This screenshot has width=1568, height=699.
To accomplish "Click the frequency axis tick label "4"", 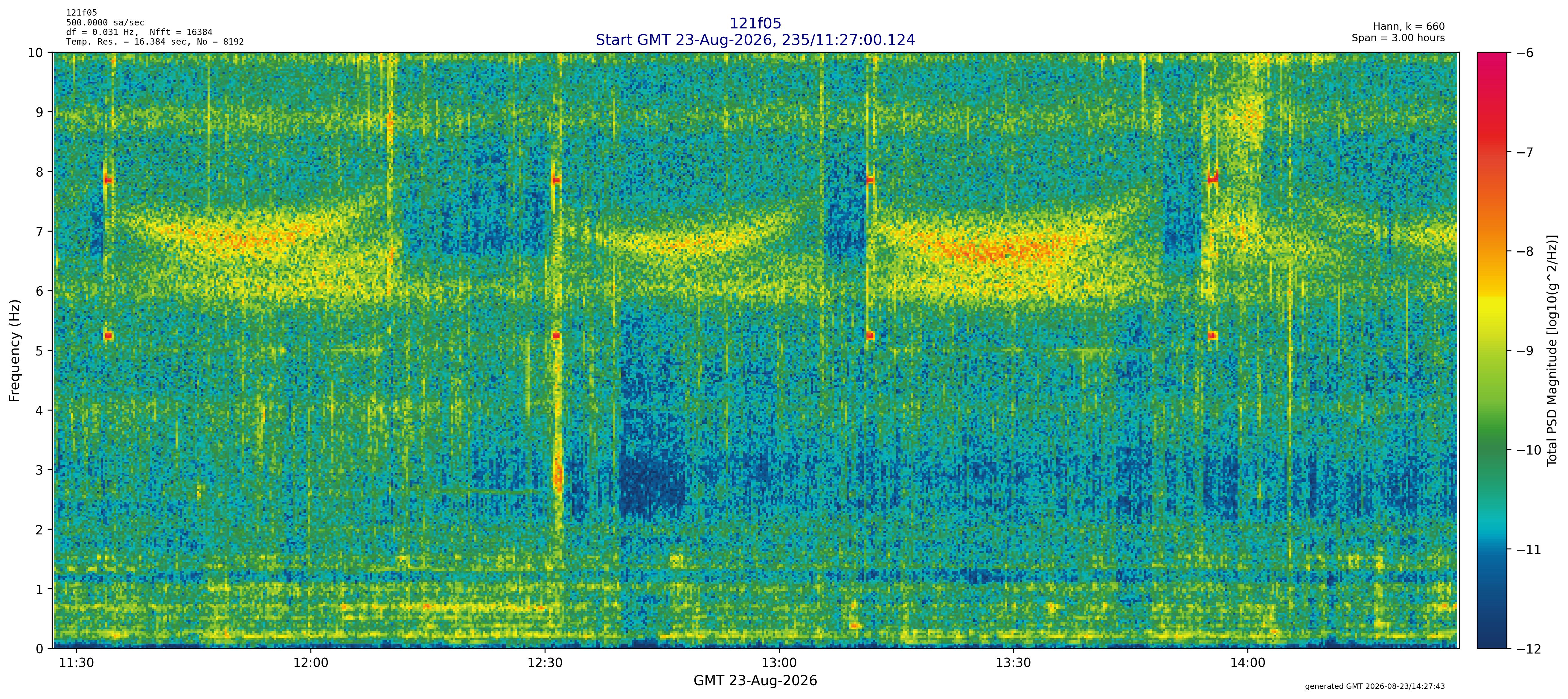I will (x=39, y=410).
